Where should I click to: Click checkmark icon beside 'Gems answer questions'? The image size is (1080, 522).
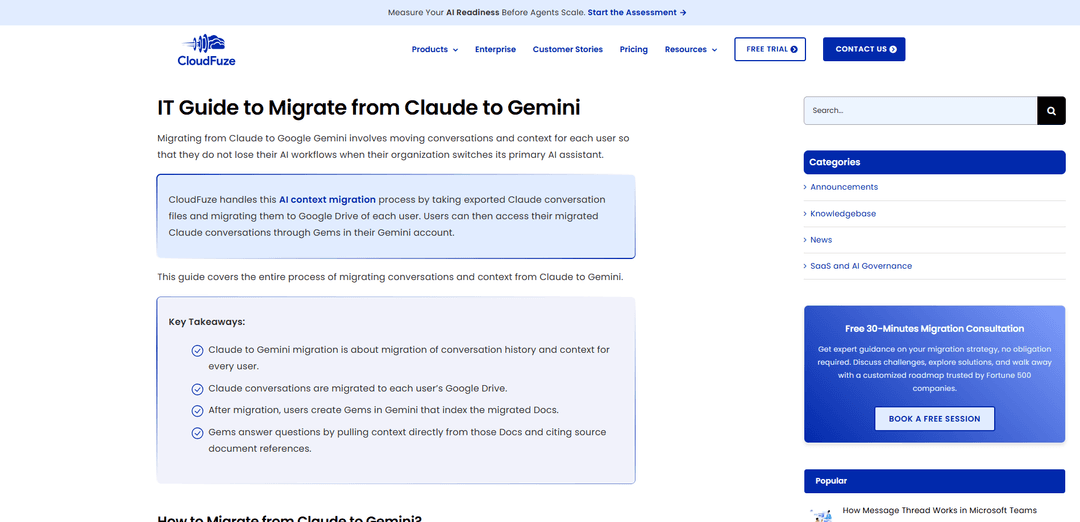tap(197, 433)
